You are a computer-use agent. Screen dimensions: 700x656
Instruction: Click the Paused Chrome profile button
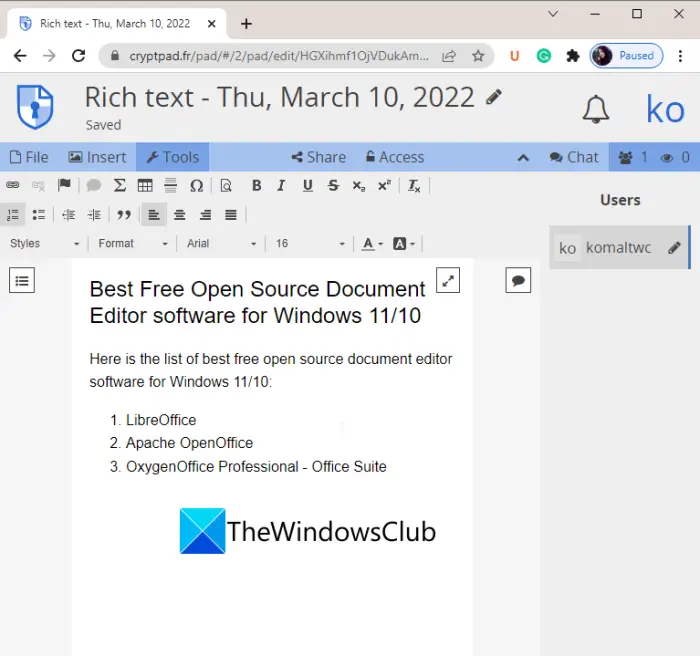tap(626, 56)
